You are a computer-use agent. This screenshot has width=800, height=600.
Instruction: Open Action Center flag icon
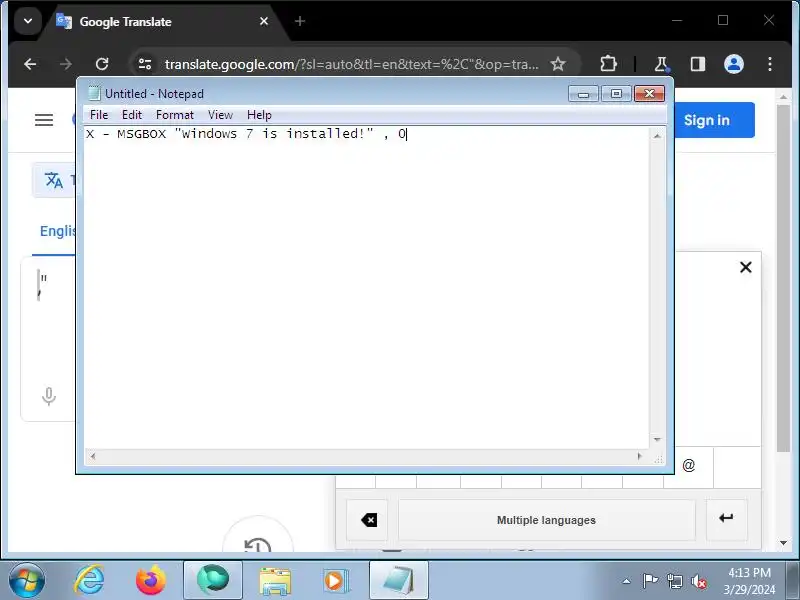650,581
